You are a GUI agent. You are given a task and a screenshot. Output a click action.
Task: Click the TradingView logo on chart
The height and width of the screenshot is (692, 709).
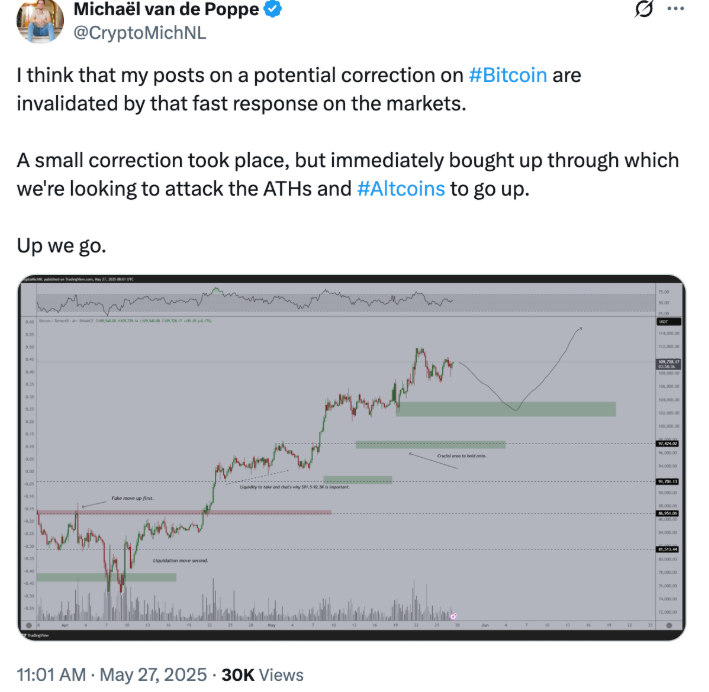coord(35,635)
